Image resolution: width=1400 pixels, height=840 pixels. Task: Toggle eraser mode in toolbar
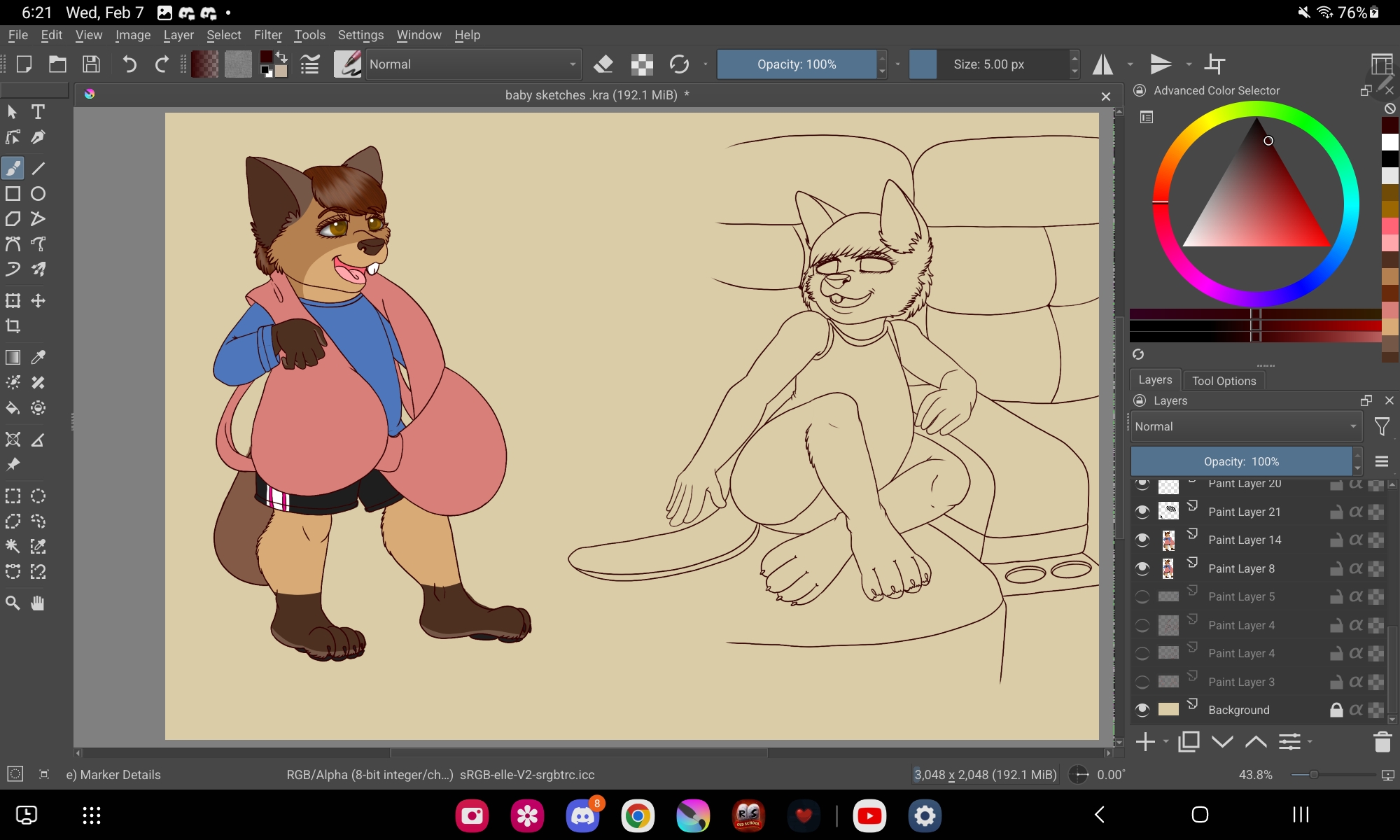(603, 64)
